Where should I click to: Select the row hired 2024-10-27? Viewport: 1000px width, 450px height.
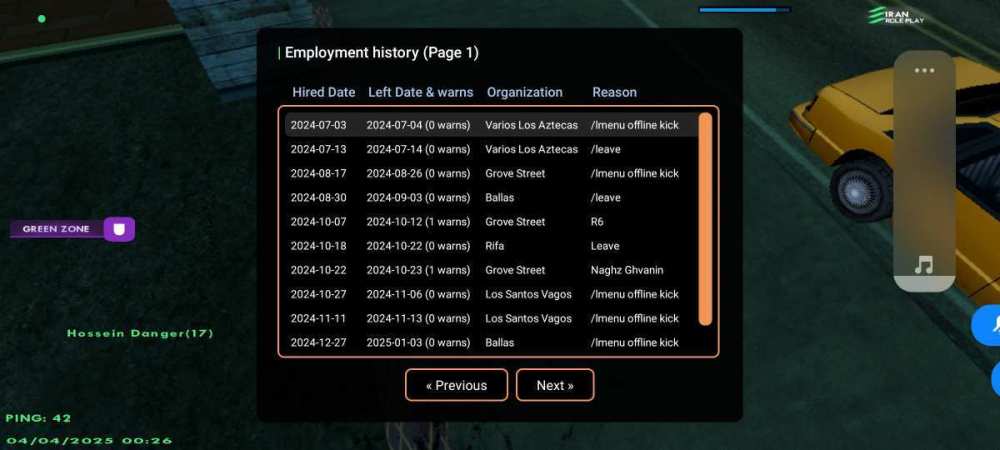(x=491, y=294)
